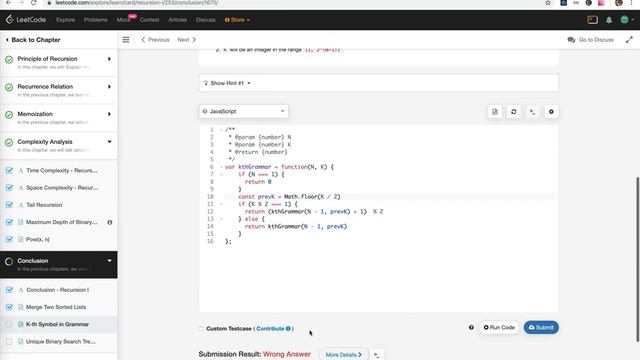Click the help question mark icon

click(x=471, y=327)
